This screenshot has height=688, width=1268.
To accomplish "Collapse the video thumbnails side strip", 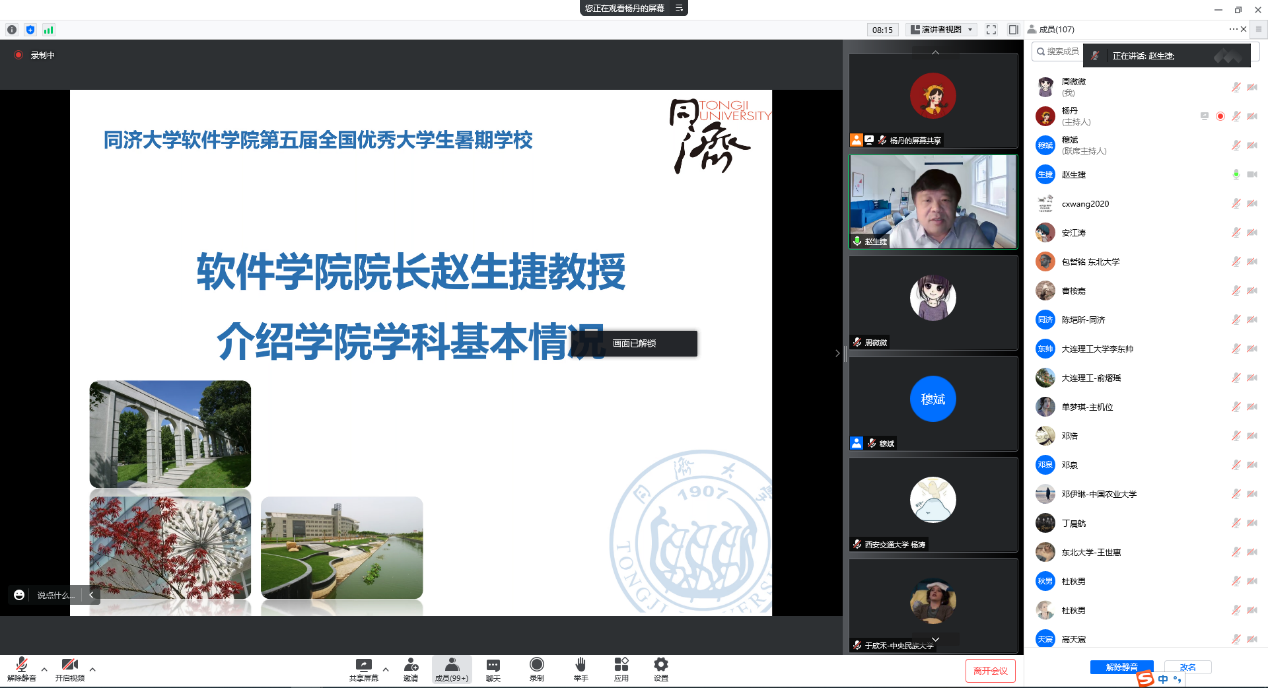I will coord(838,353).
